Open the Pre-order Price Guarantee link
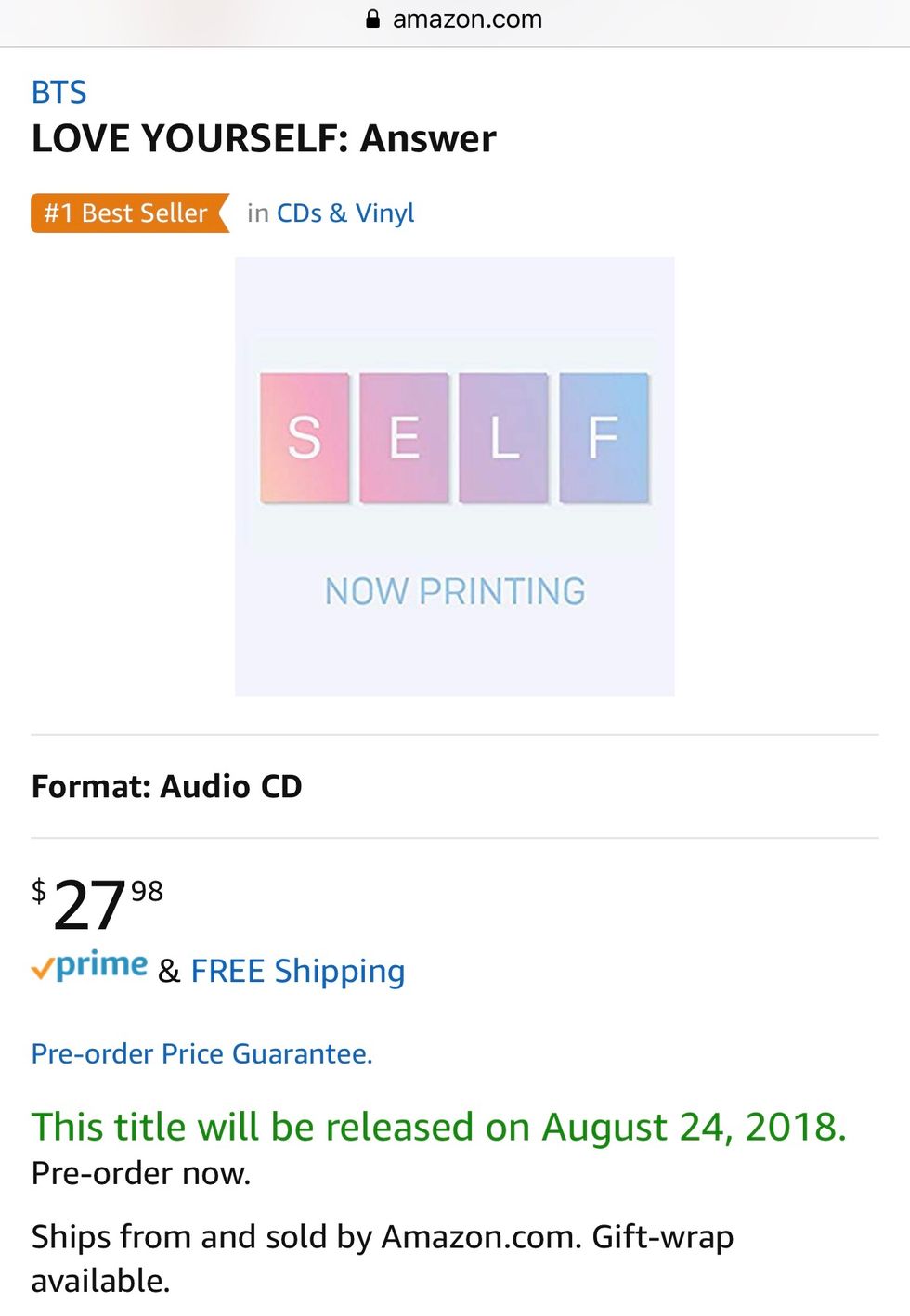This screenshot has height=1316, width=910. (x=201, y=1054)
